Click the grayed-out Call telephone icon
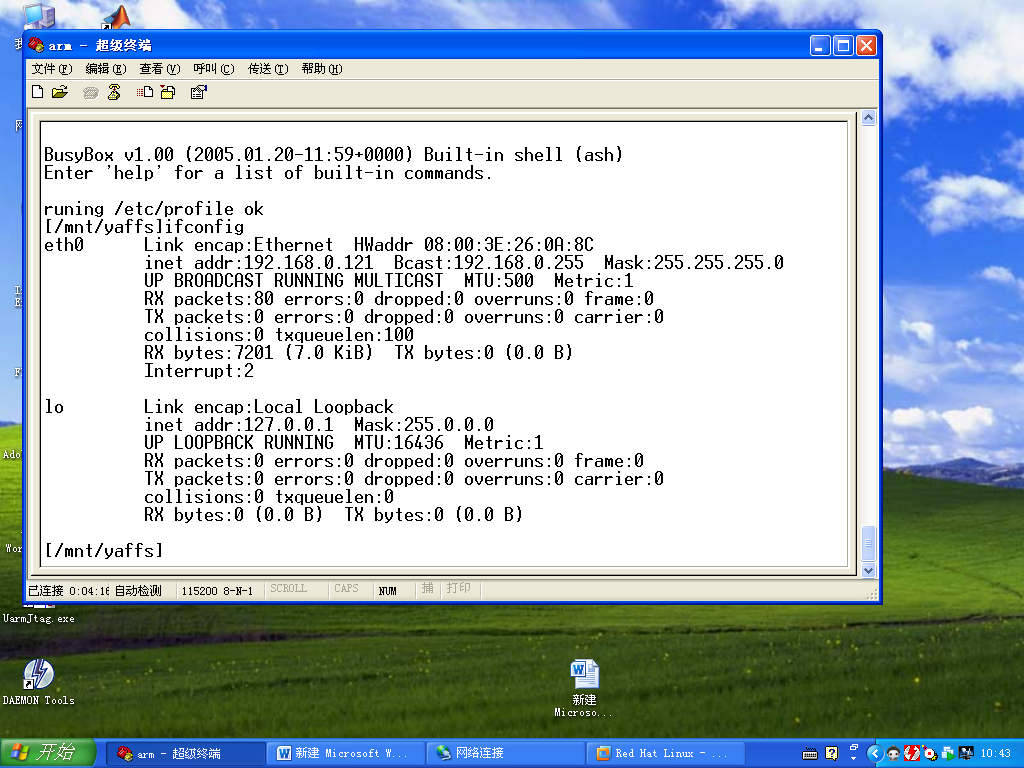1024x768 pixels. (x=91, y=93)
